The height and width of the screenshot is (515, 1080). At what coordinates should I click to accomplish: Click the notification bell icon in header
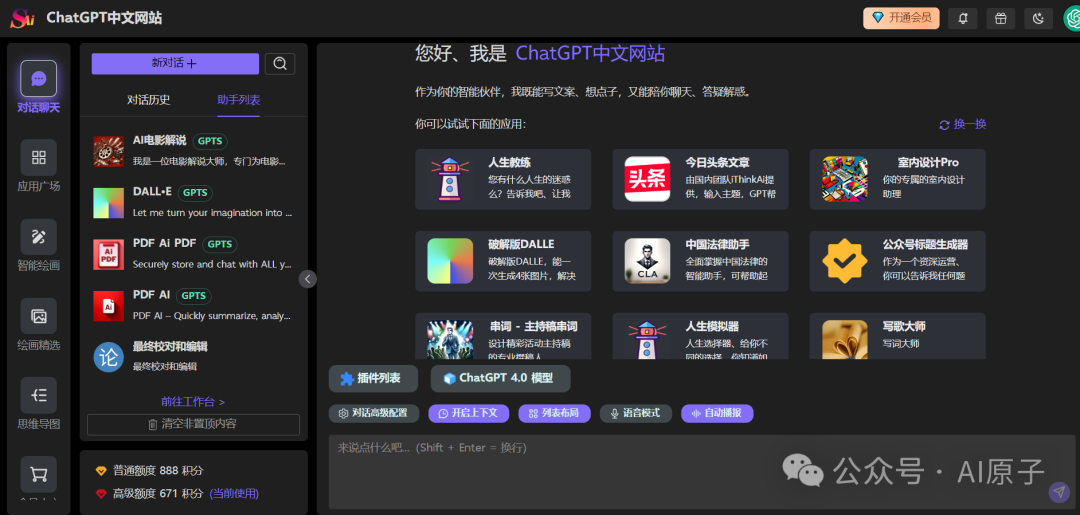point(962,19)
